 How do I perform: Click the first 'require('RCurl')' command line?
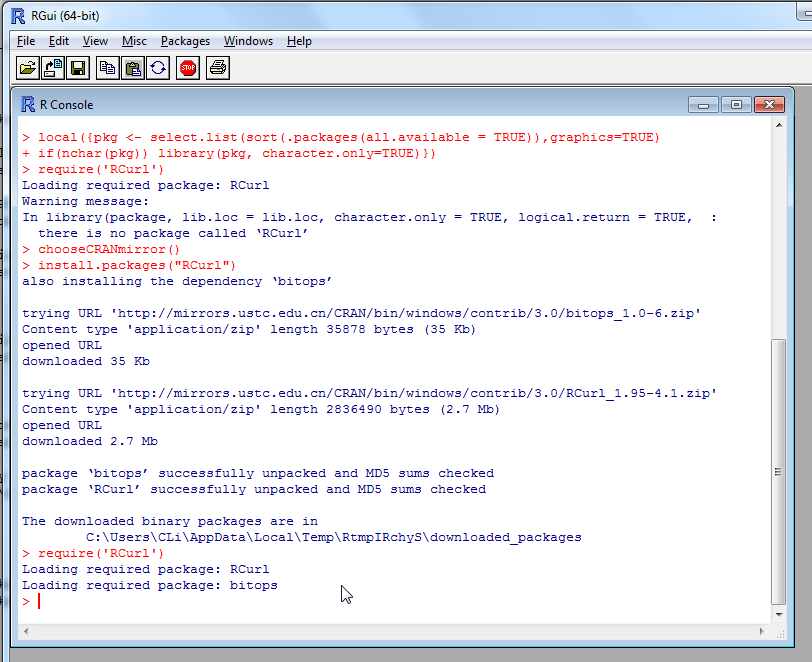coord(93,169)
